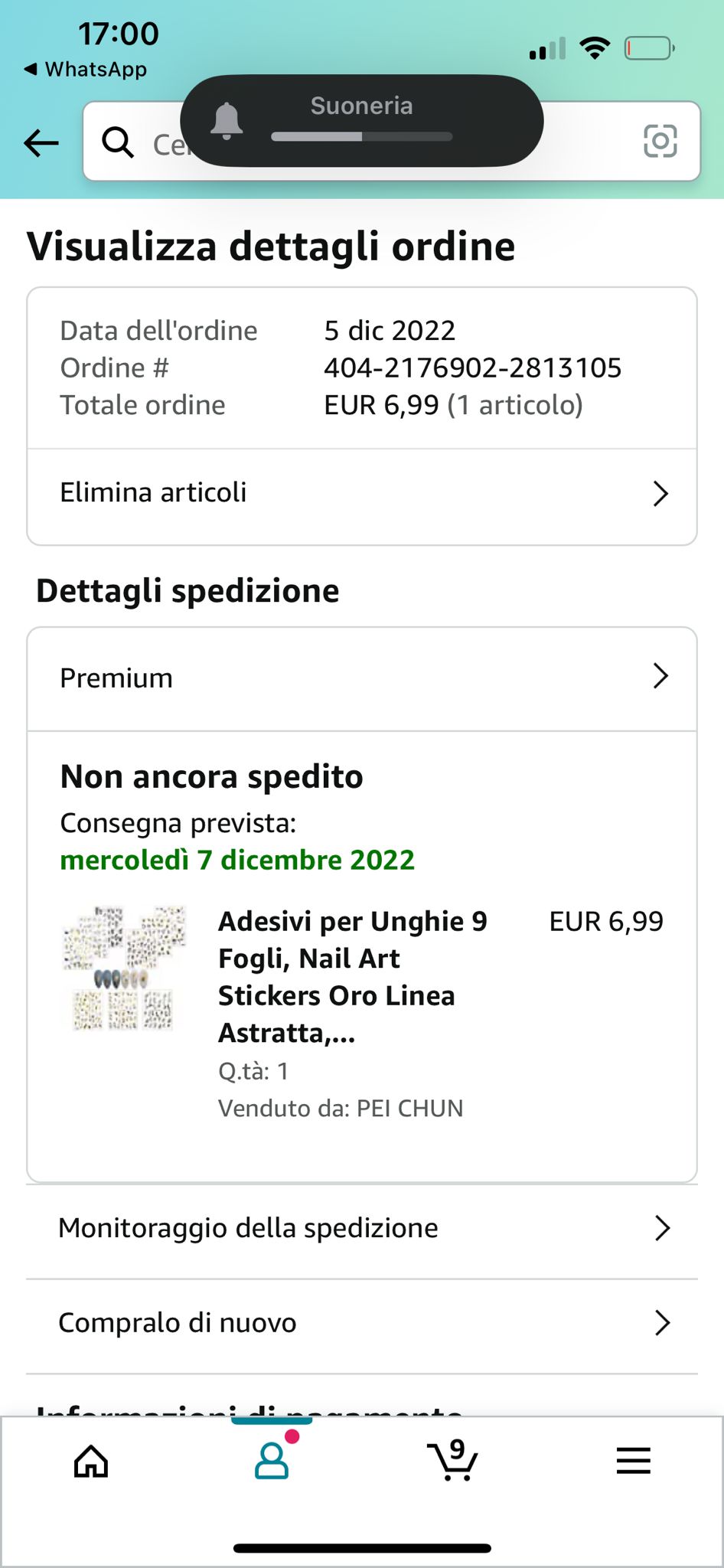The image size is (724, 1568).
Task: Open Adesivi per Unghie product title
Action: [352, 976]
